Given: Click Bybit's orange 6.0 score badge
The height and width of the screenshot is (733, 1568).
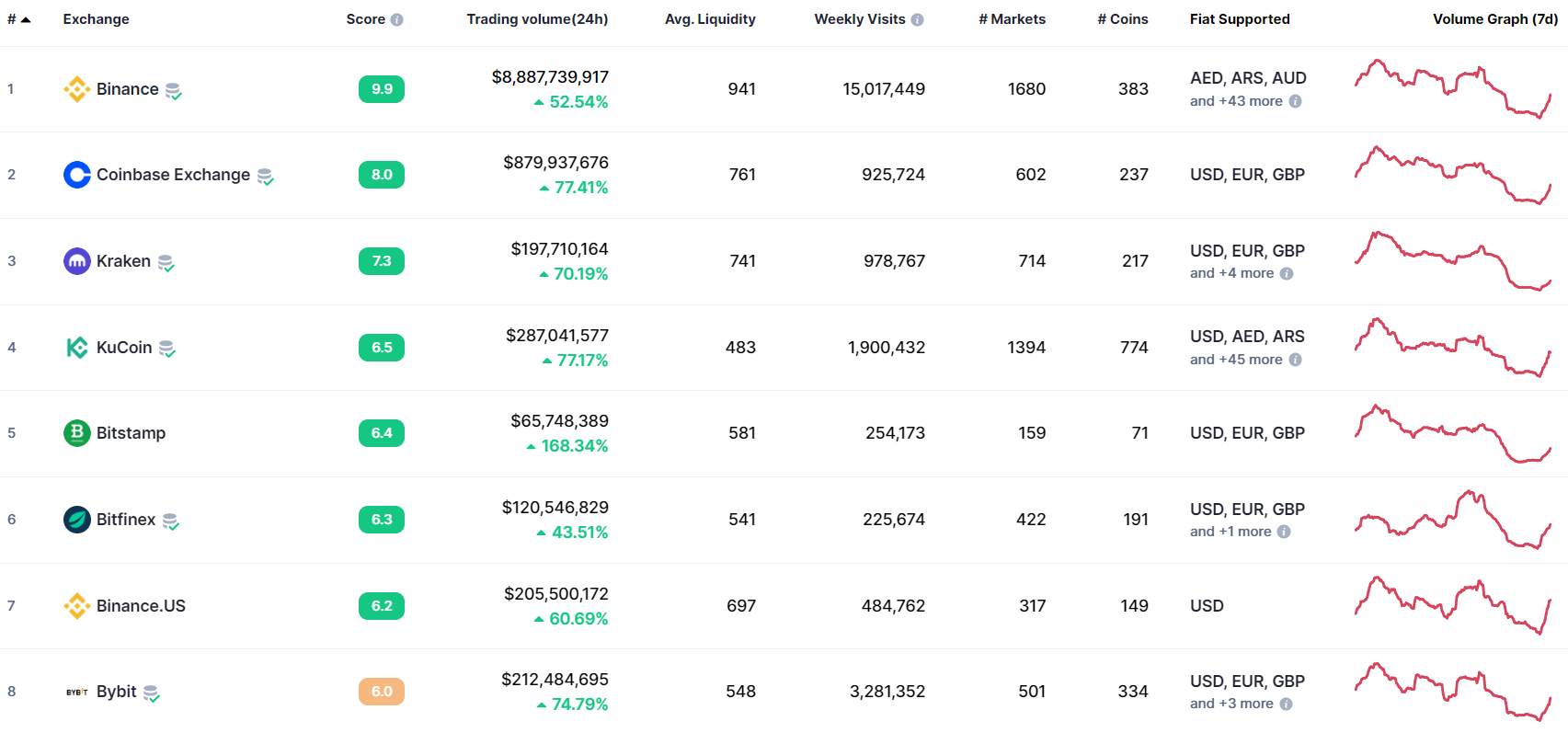Looking at the screenshot, I should pyautogui.click(x=382, y=692).
